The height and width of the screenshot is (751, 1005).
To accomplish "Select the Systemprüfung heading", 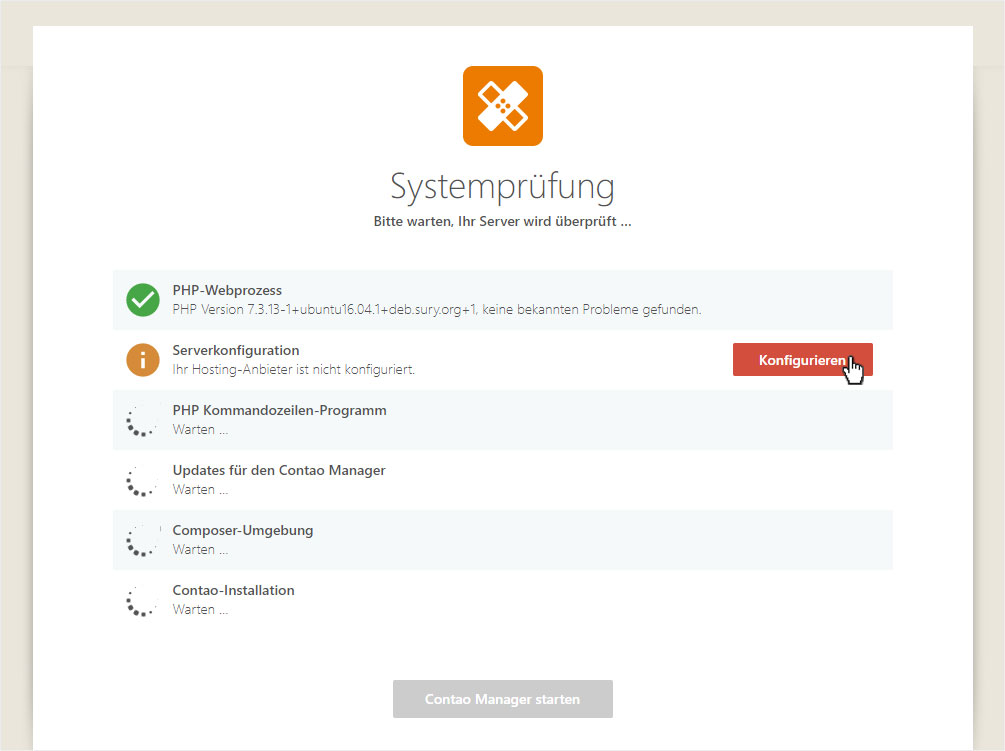I will click(502, 188).
